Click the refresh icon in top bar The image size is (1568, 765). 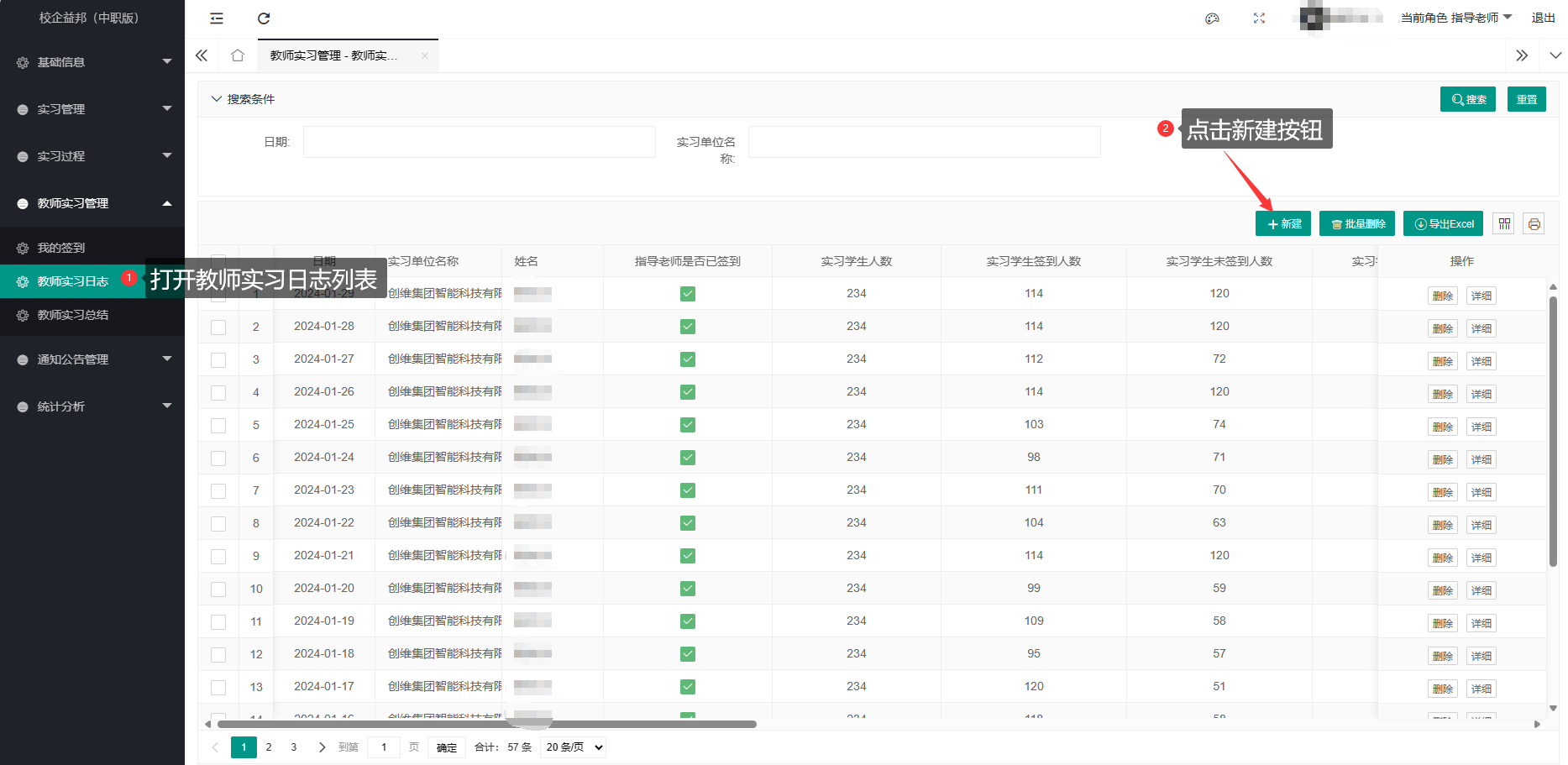coord(264,18)
